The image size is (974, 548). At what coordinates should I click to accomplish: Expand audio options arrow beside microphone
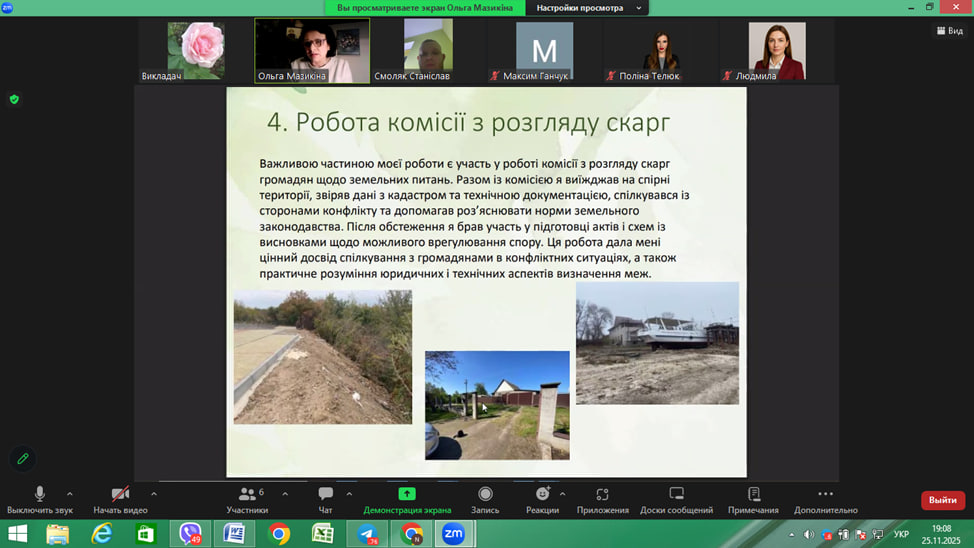click(x=69, y=494)
